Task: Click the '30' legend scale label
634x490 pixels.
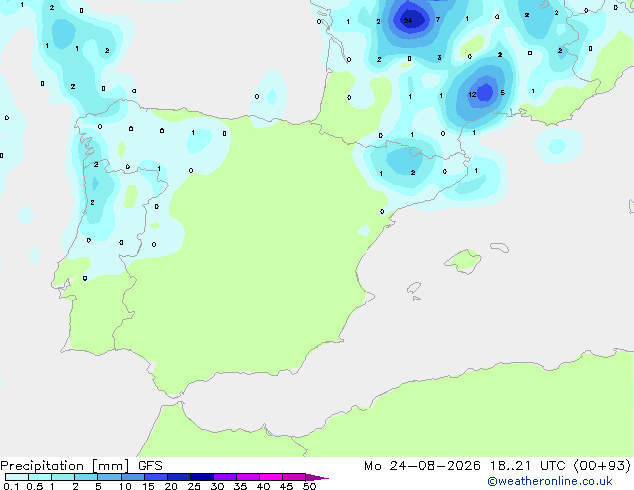Action: (x=217, y=486)
